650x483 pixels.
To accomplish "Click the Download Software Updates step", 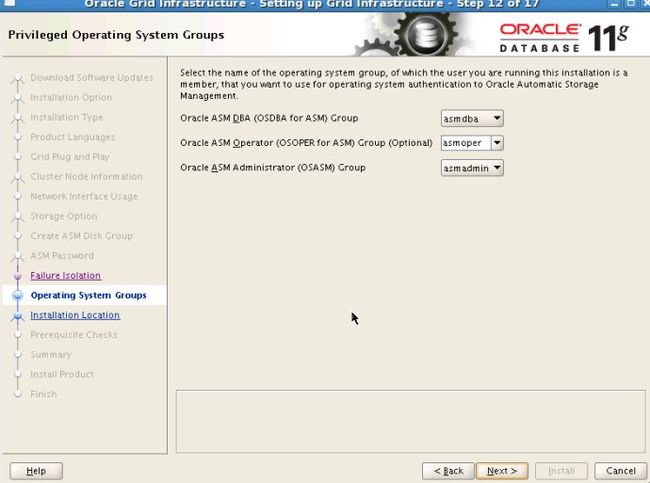I will (92, 78).
